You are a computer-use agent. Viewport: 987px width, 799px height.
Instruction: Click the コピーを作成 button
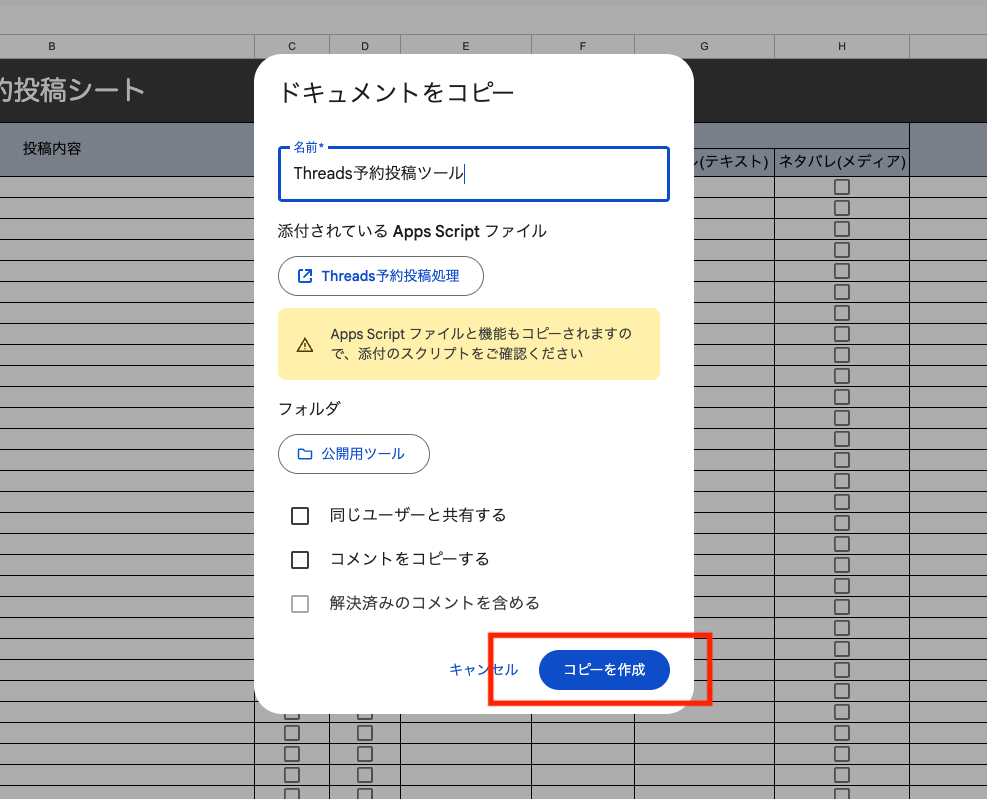(604, 670)
